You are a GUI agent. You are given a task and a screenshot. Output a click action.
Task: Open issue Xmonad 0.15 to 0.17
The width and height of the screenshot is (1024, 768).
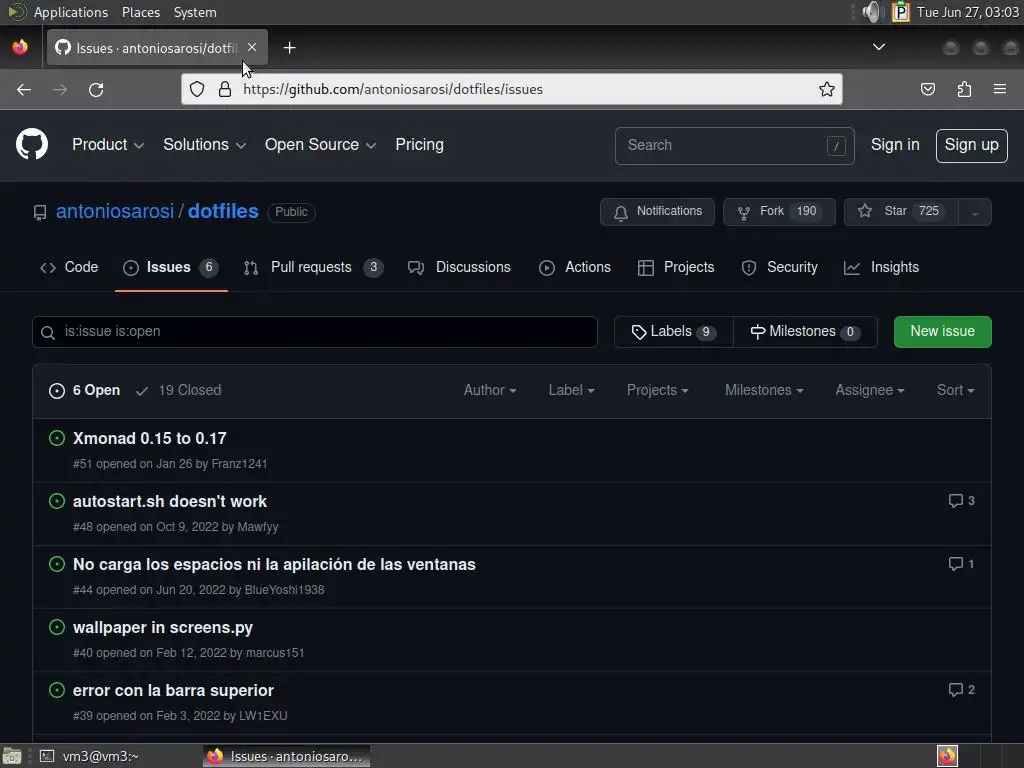tap(150, 438)
